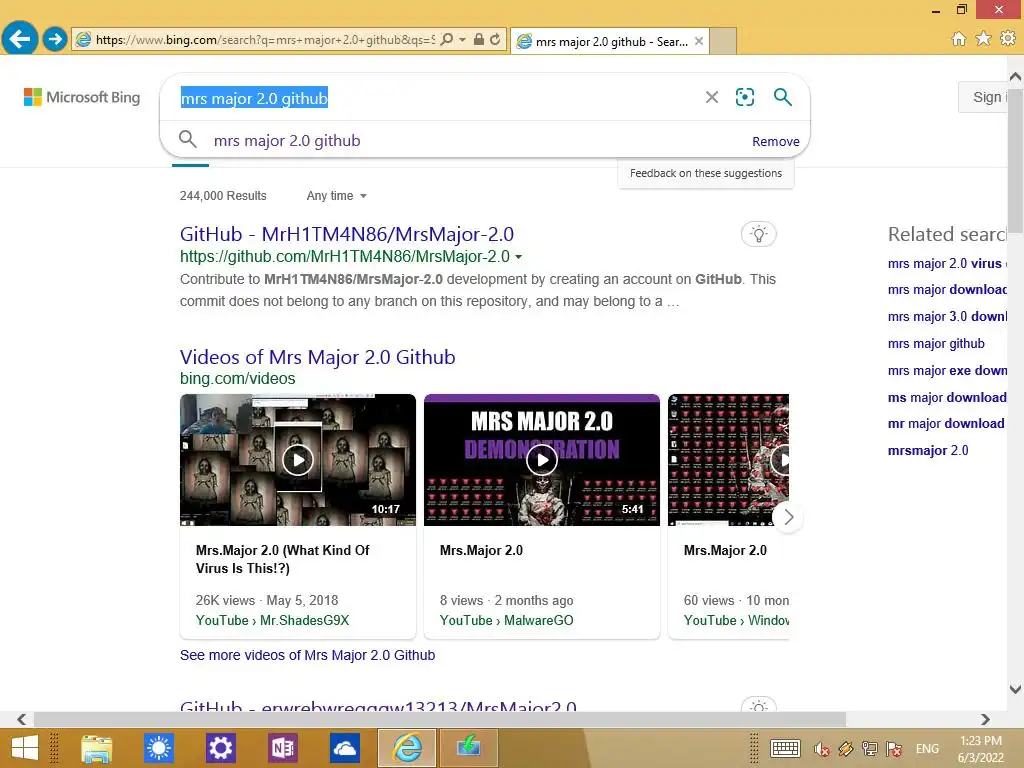The image size is (1024, 768).
Task: Open Bing visual search camera icon
Action: (x=745, y=97)
